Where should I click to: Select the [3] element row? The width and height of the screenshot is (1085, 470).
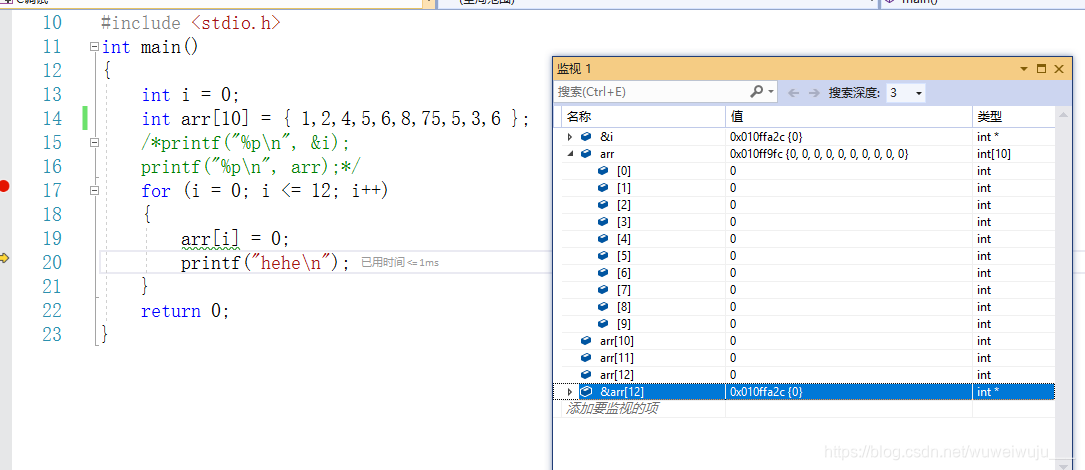click(x=805, y=222)
